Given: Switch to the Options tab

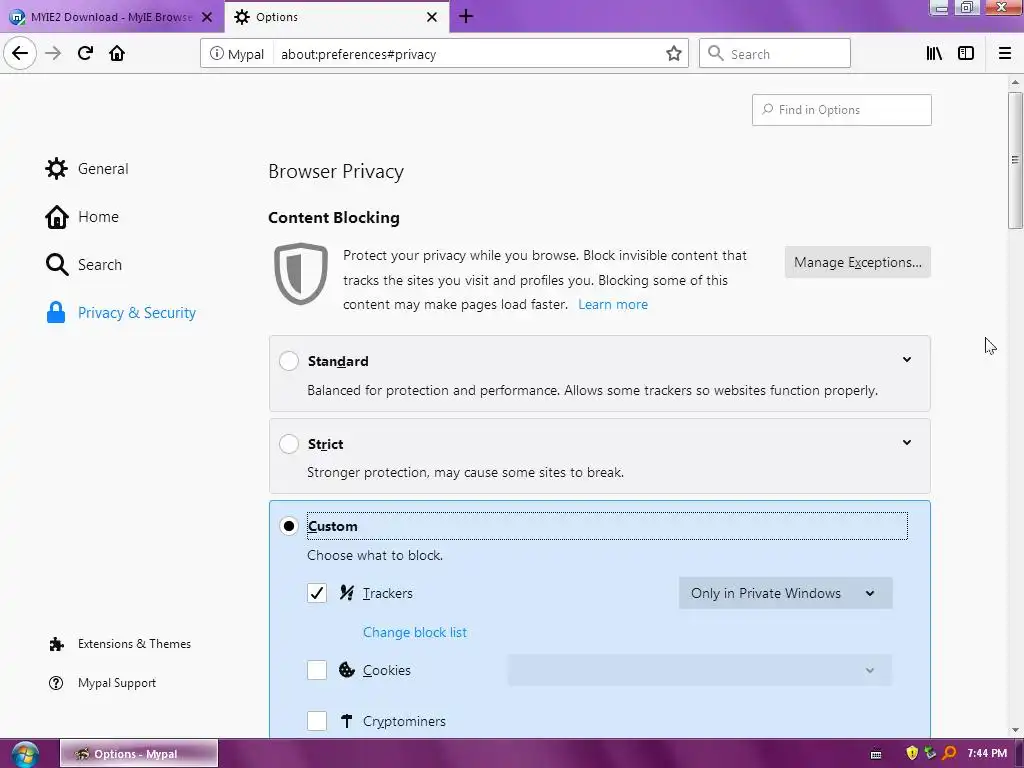Looking at the screenshot, I should 336,17.
